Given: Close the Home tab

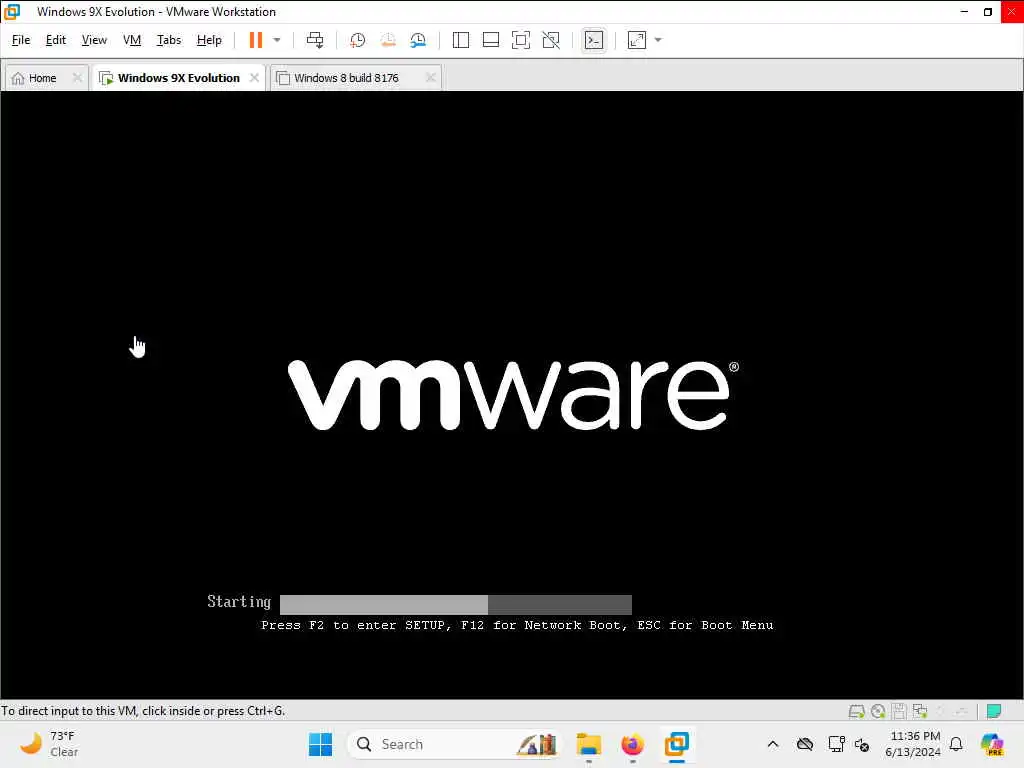Looking at the screenshot, I should [x=77, y=78].
